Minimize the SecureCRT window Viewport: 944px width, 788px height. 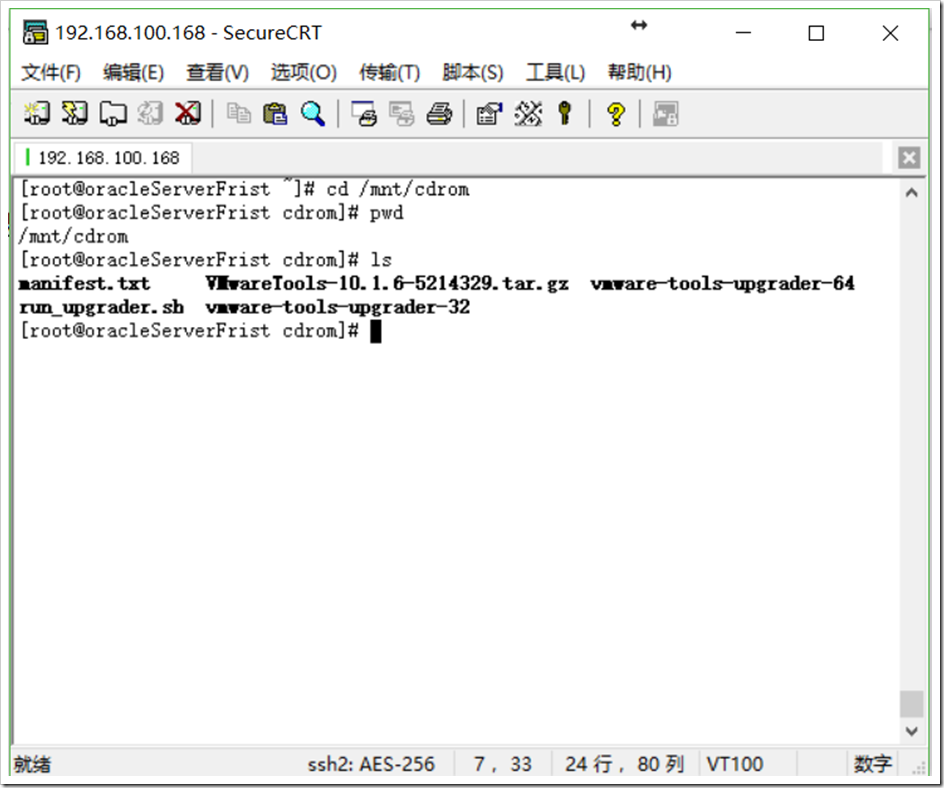[744, 33]
